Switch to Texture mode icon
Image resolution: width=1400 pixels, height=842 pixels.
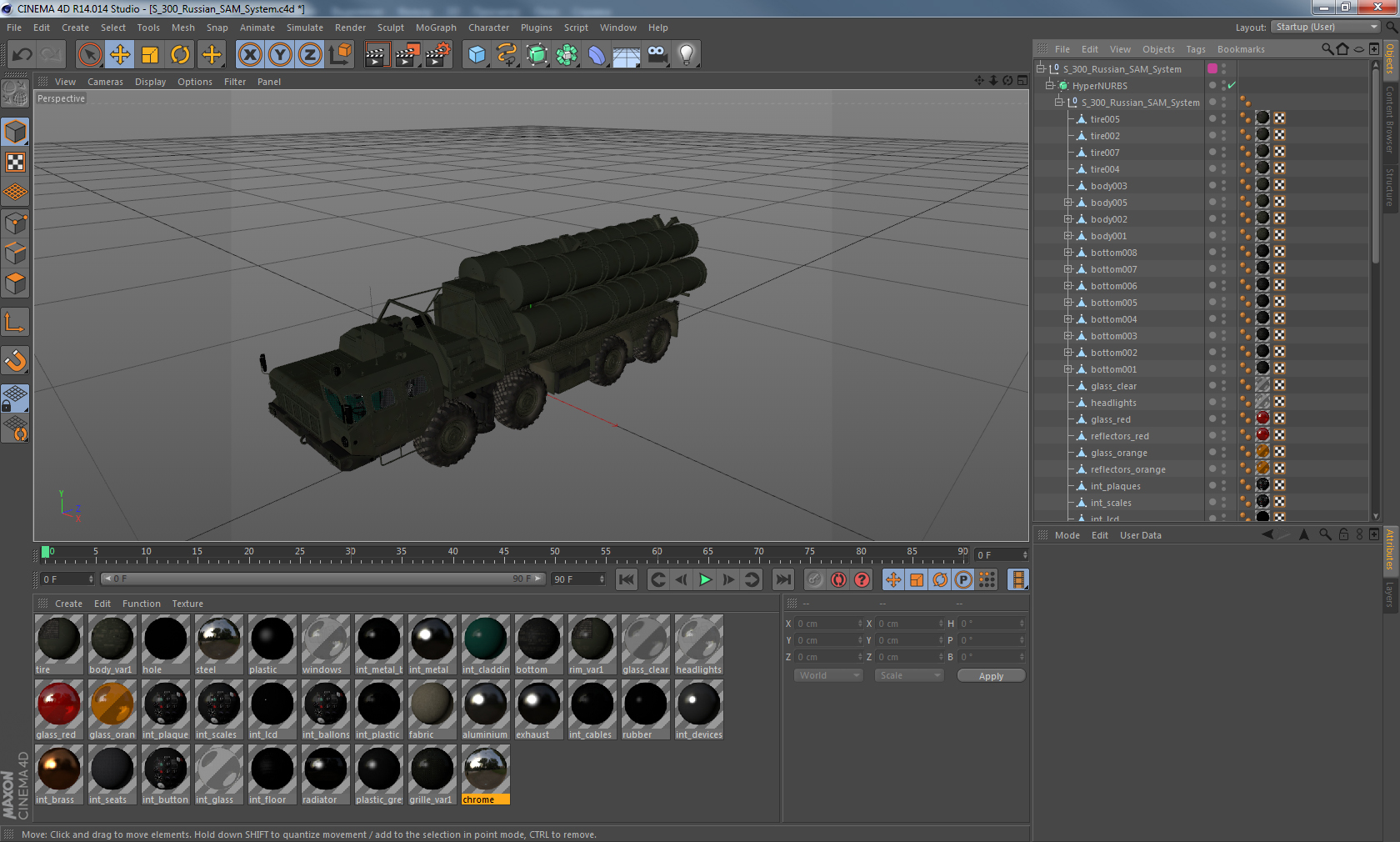[15, 162]
